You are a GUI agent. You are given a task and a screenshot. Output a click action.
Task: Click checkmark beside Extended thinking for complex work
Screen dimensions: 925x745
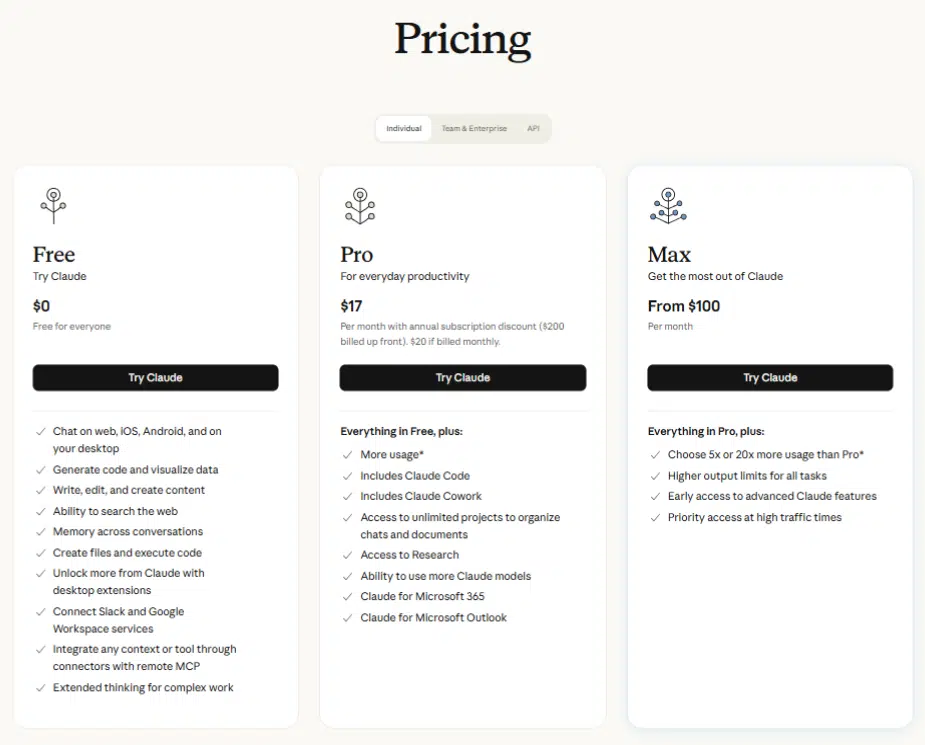(x=41, y=688)
